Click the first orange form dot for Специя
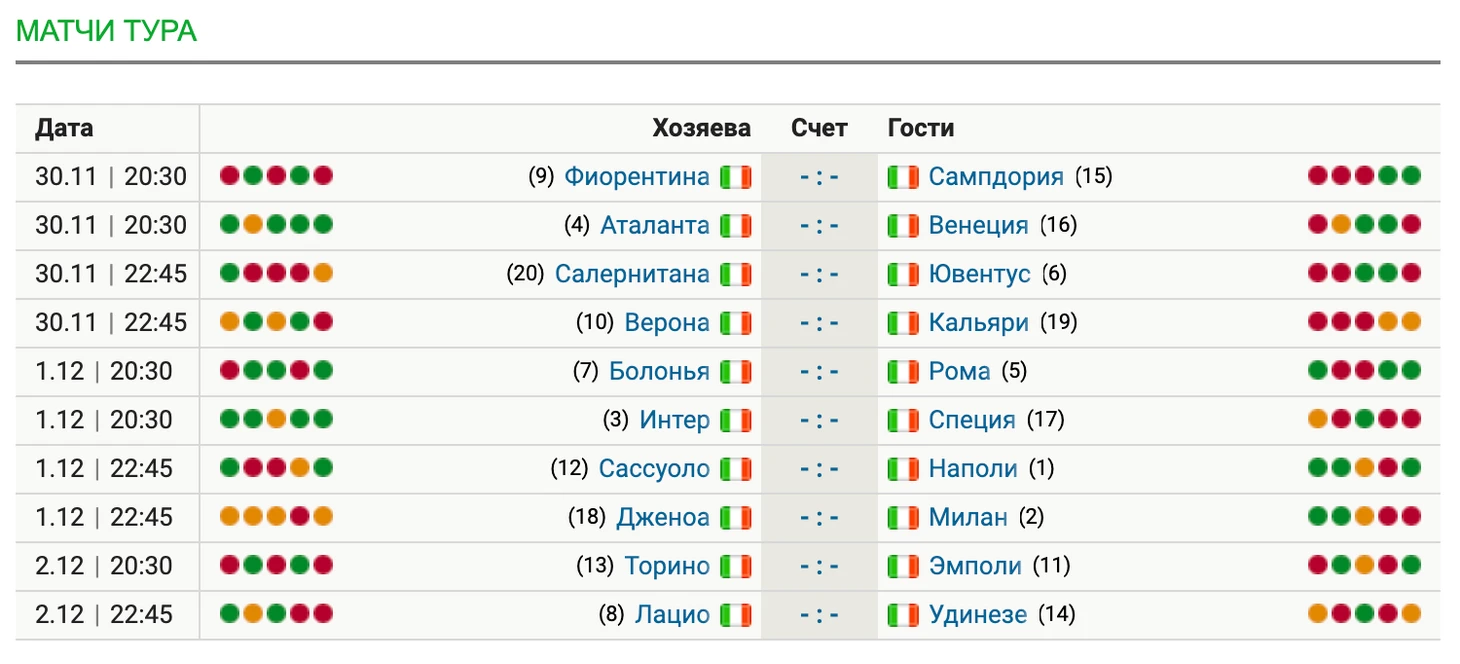Screen dimensions: 1460x664 tap(1318, 419)
